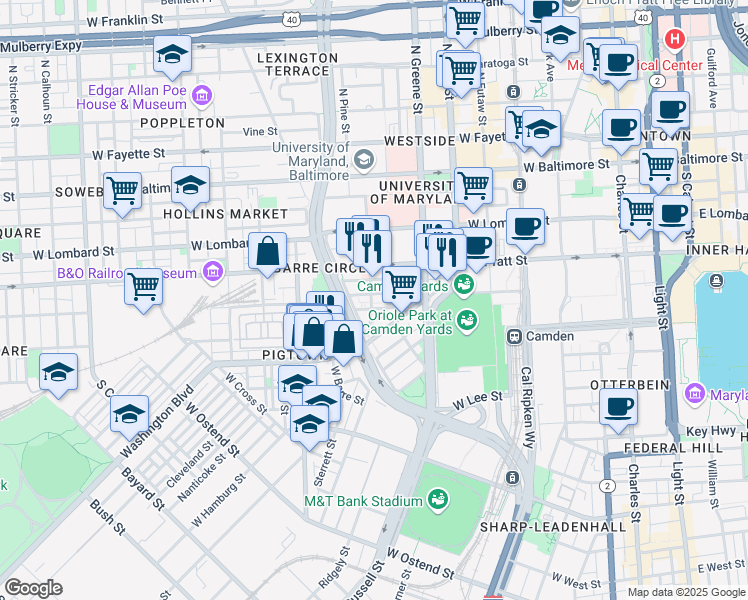The height and width of the screenshot is (600, 748).
Task: Click the Google logo link
Action: [33, 588]
